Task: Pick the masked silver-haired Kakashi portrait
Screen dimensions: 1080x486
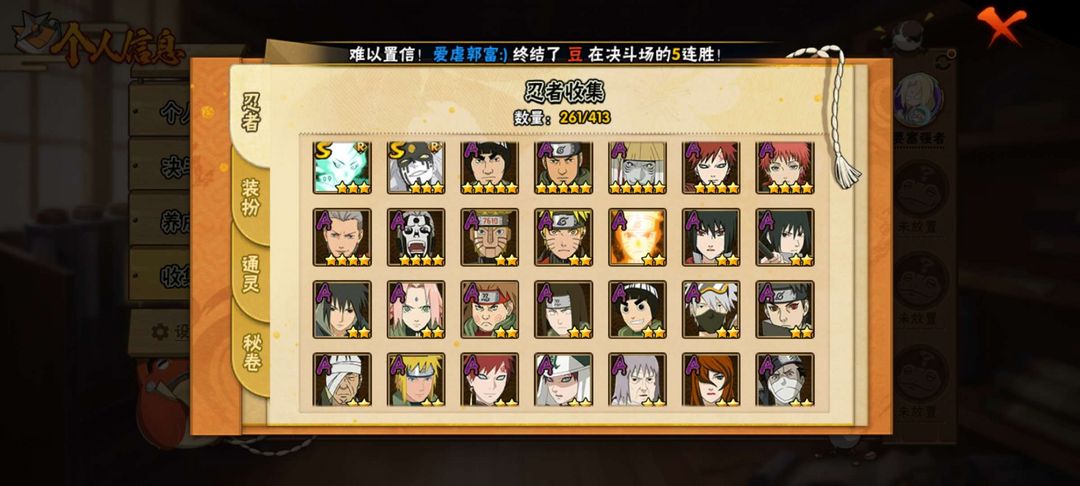Action: [712, 309]
